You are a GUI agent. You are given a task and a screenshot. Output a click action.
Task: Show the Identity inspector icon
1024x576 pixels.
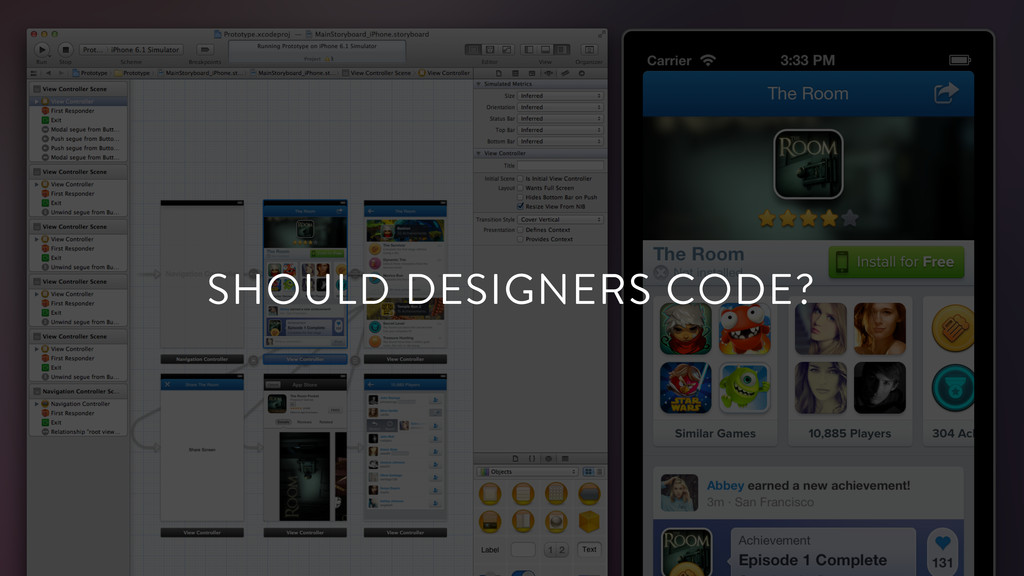[x=532, y=73]
